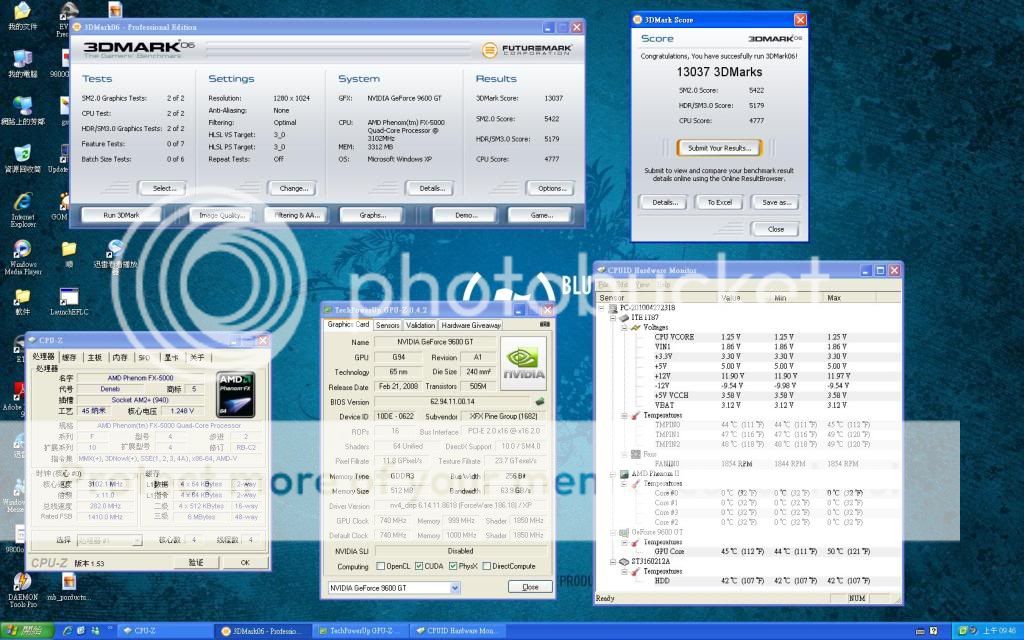Click the system tray clock
Screen dimensions: 1024x640
coord(999,631)
